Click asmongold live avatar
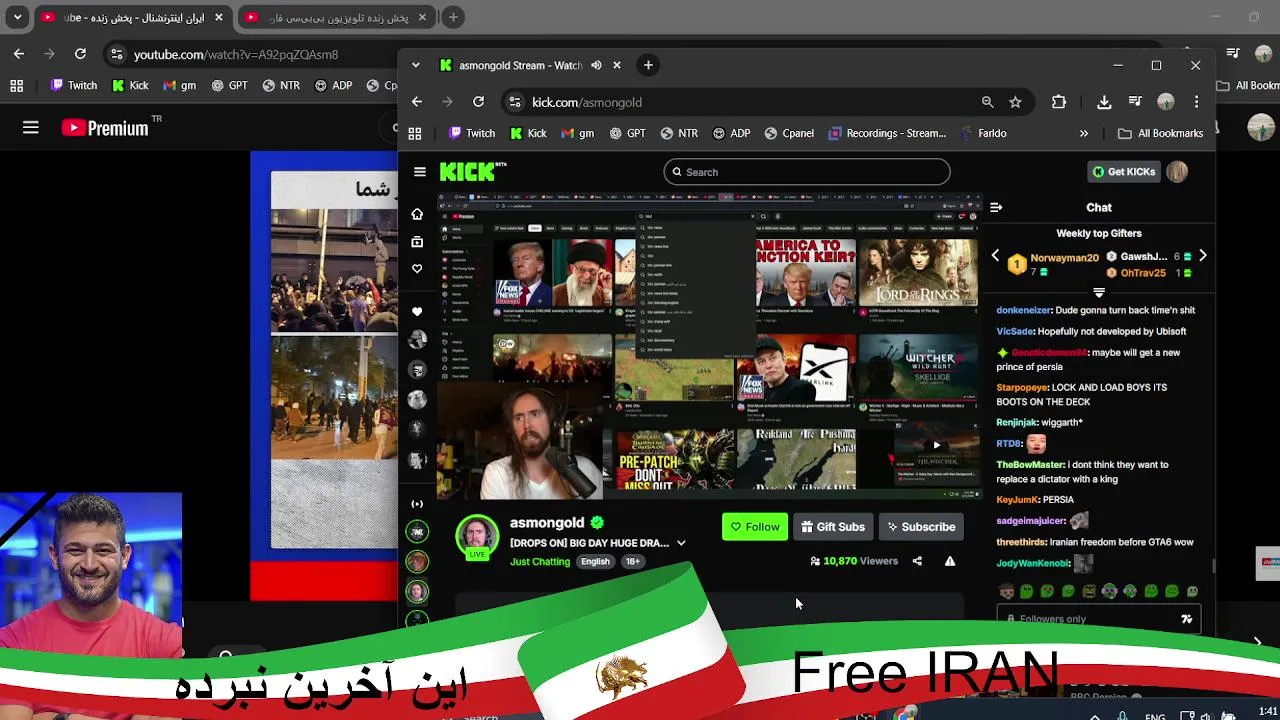 (x=477, y=537)
